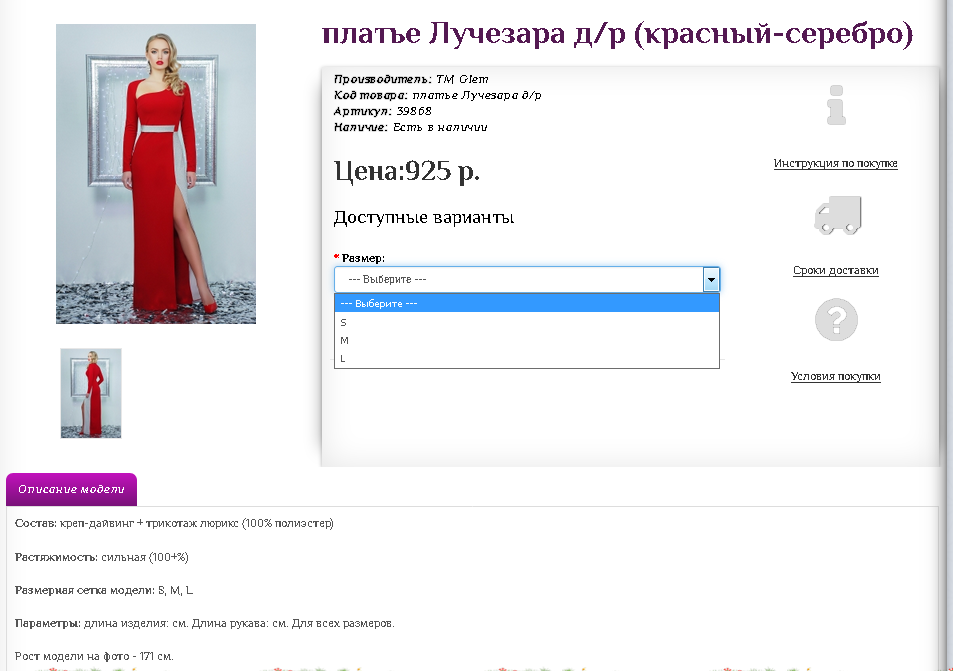Switch to the Описание модели tab
Image resolution: width=953 pixels, height=671 pixels.
tap(71, 489)
